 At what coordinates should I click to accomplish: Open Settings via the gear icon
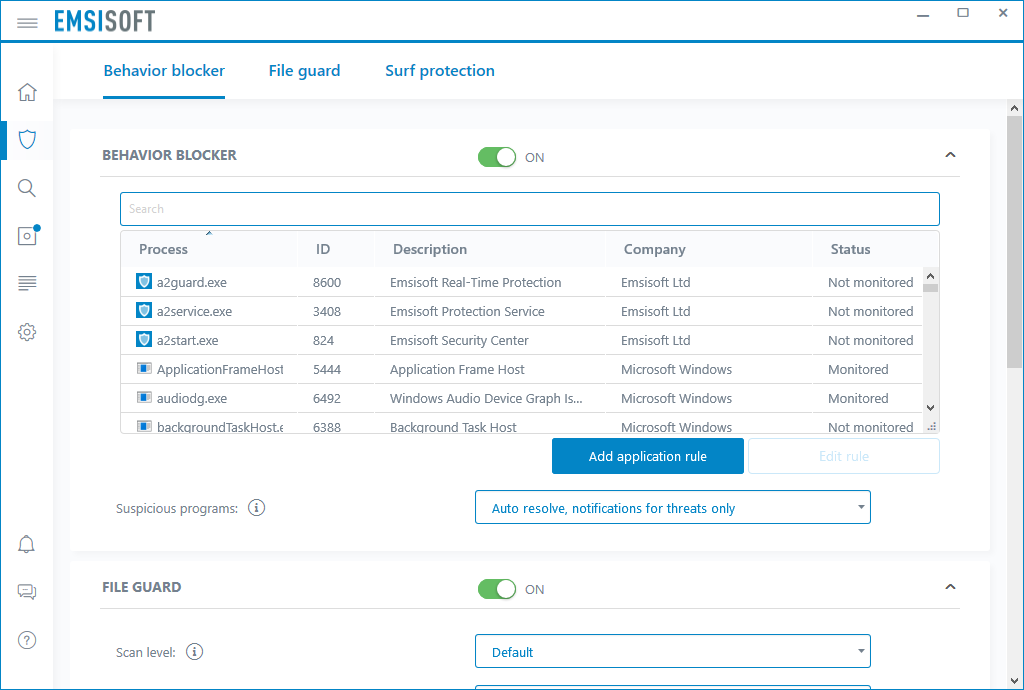(27, 331)
